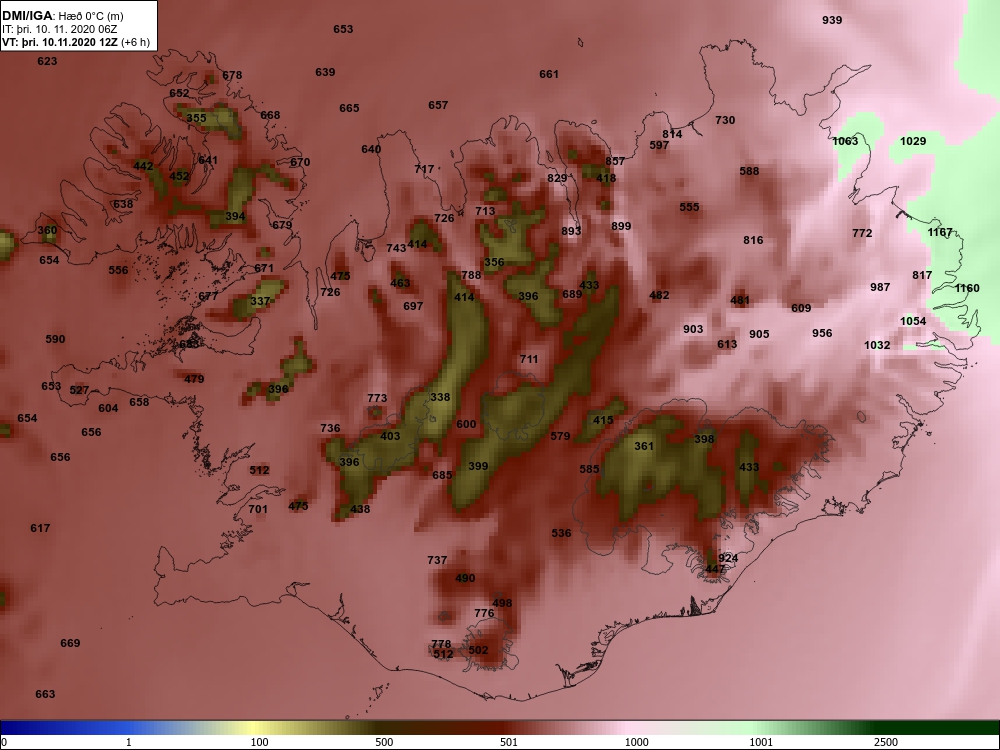The width and height of the screenshot is (1000, 750).
Task: Click the 617 value in the southwest sea
Action: tap(40, 528)
